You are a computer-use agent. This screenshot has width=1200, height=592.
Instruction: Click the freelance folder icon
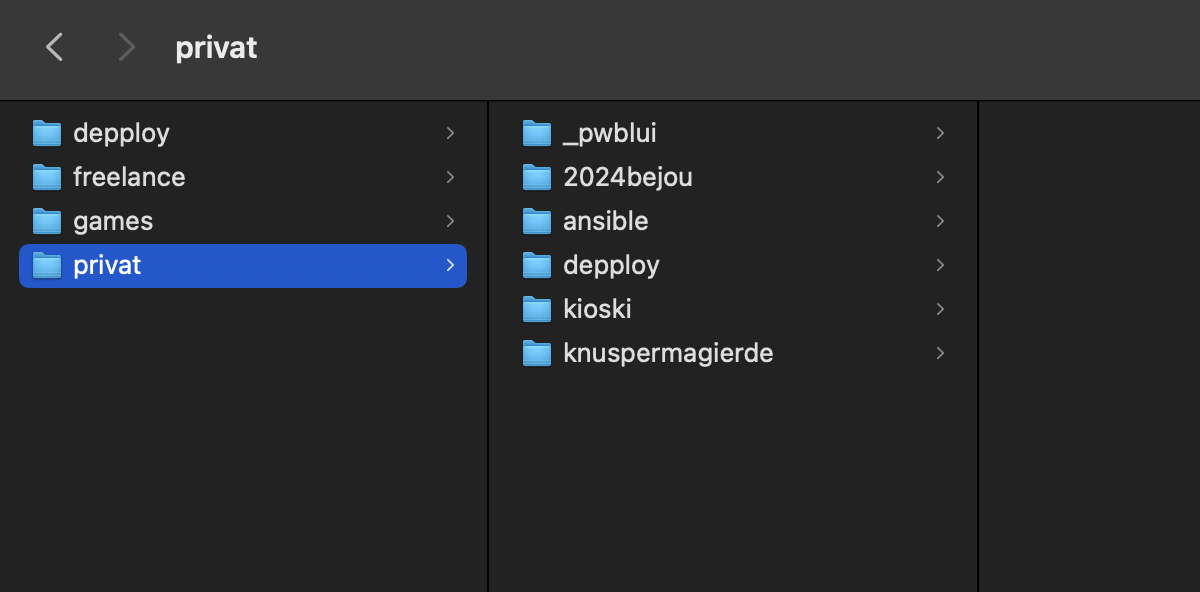(47, 176)
